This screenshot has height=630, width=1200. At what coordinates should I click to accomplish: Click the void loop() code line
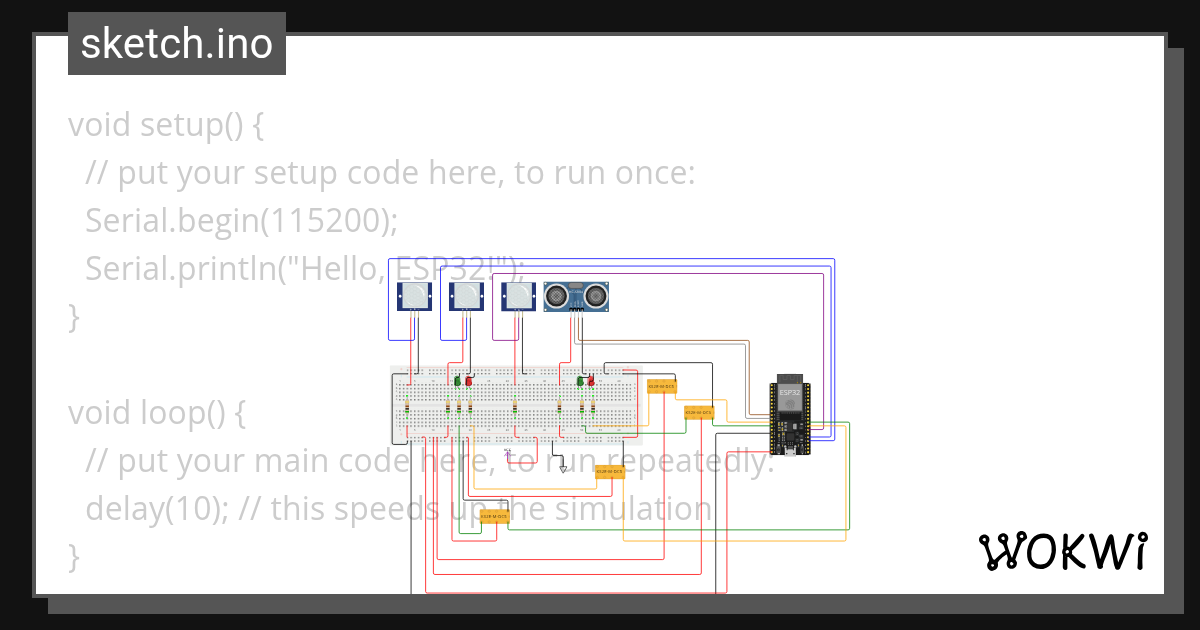156,412
